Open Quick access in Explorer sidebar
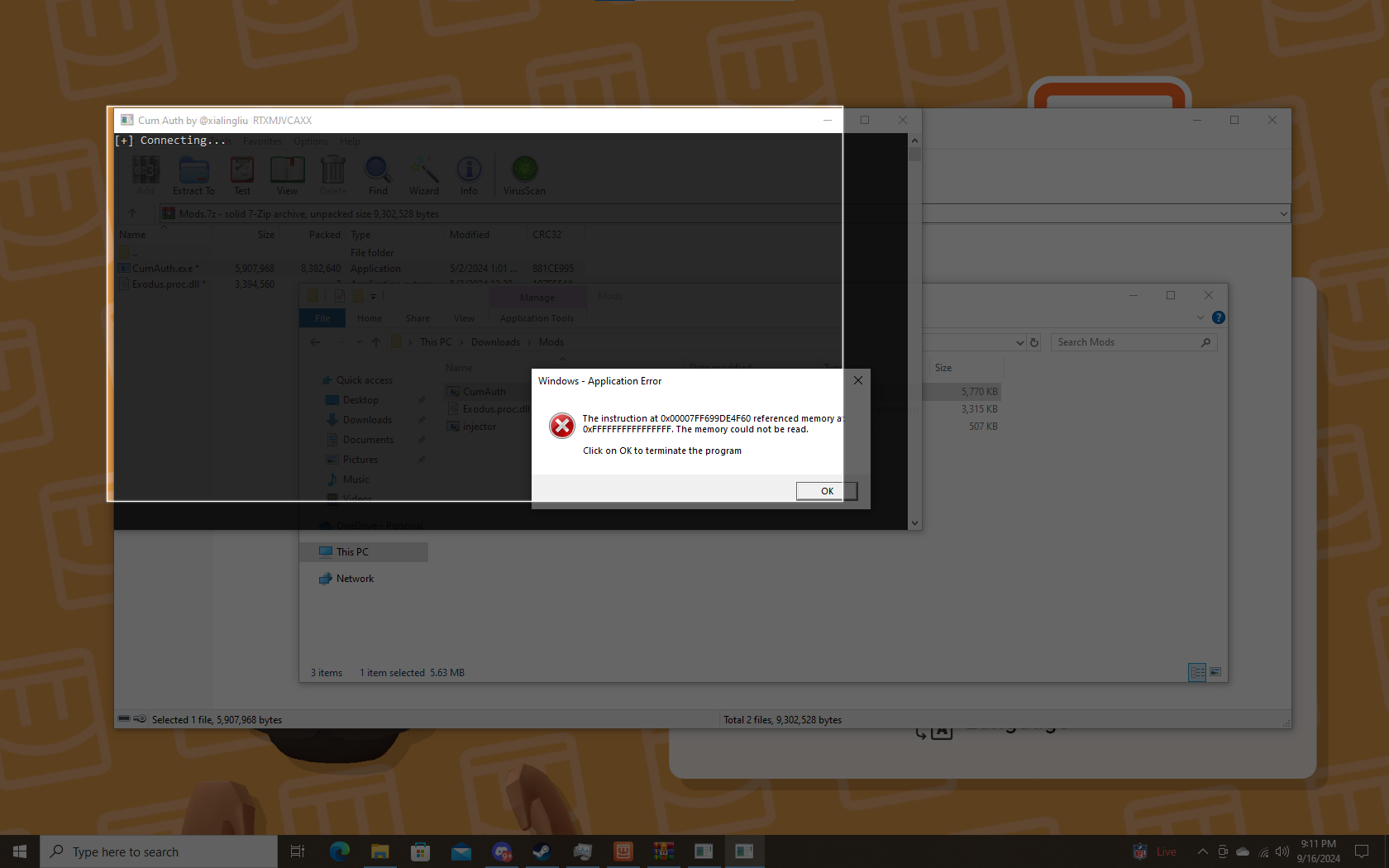This screenshot has height=868, width=1389. pyautogui.click(x=364, y=380)
